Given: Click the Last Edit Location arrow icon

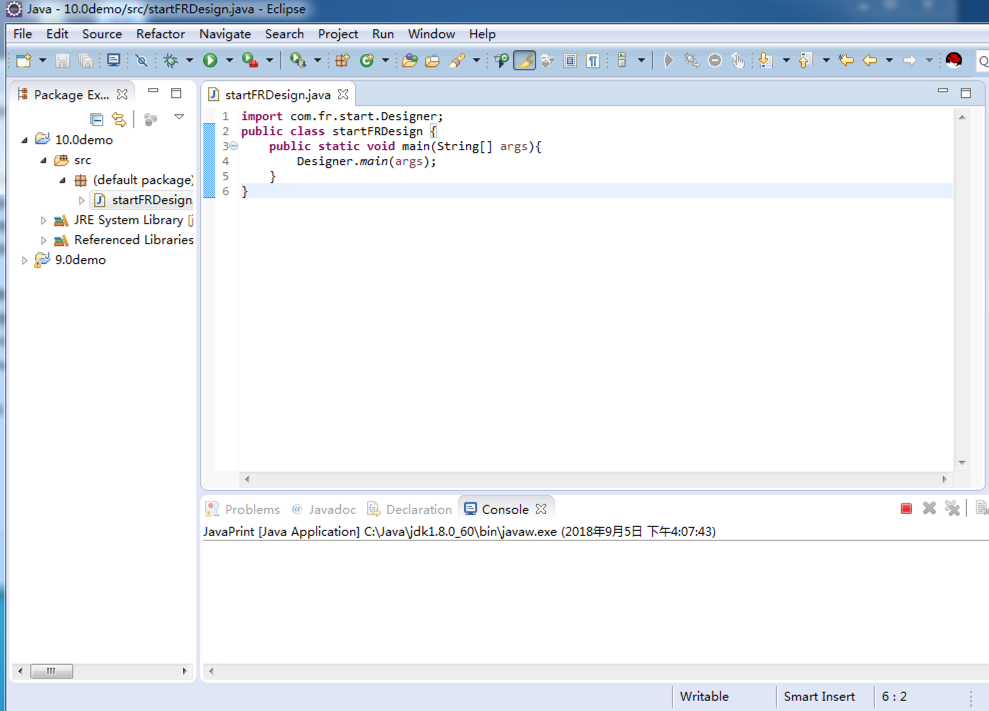Looking at the screenshot, I should pyautogui.click(x=846, y=61).
